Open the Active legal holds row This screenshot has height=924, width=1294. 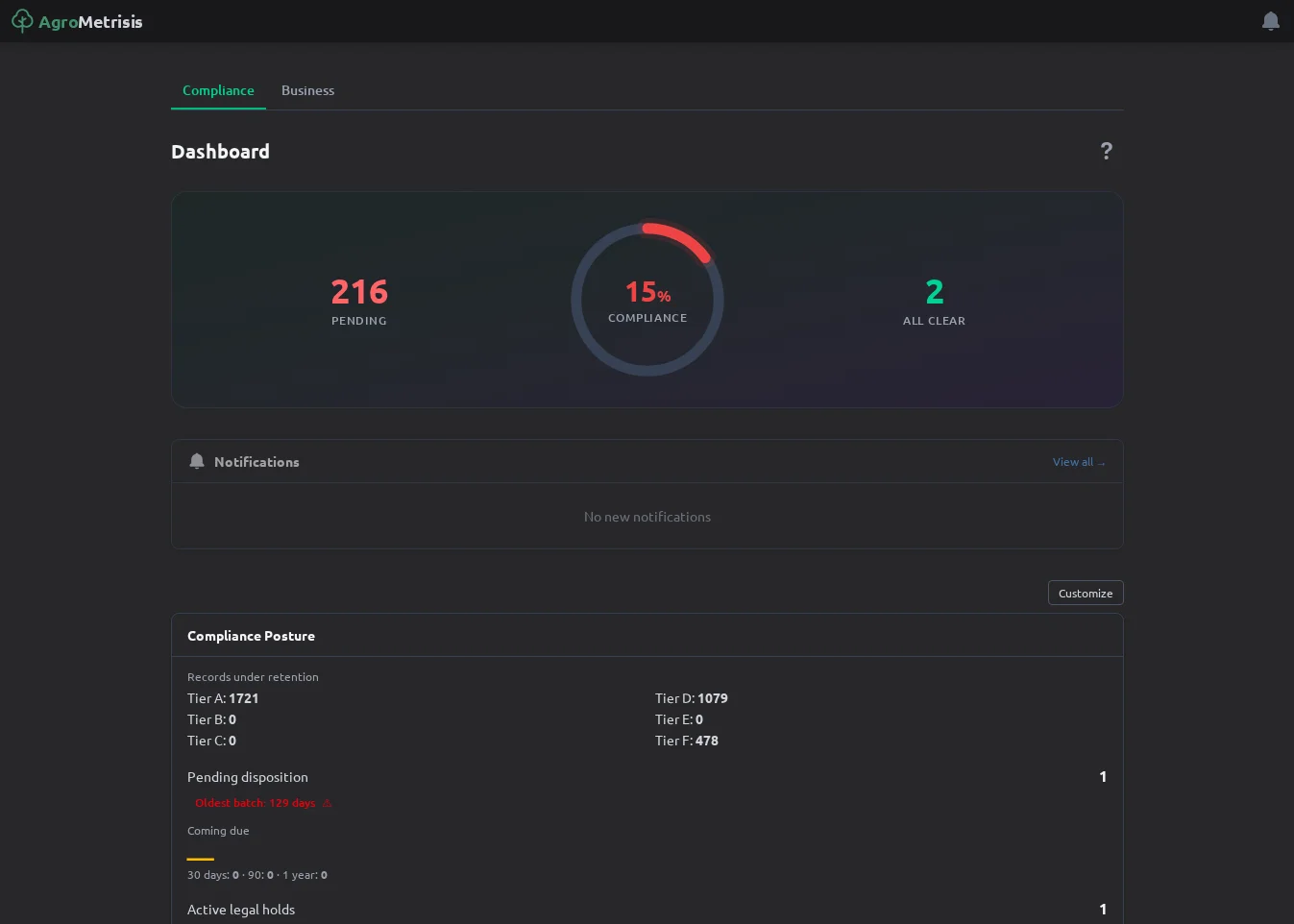(647, 910)
